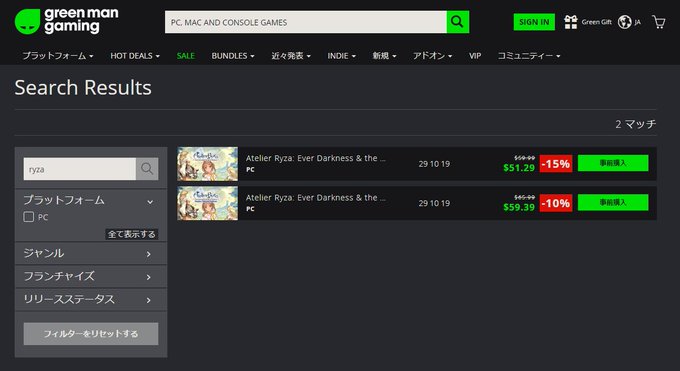This screenshot has width=680, height=371.
Task: Open the プラットフォーム navigation dropdown
Action: [58, 56]
